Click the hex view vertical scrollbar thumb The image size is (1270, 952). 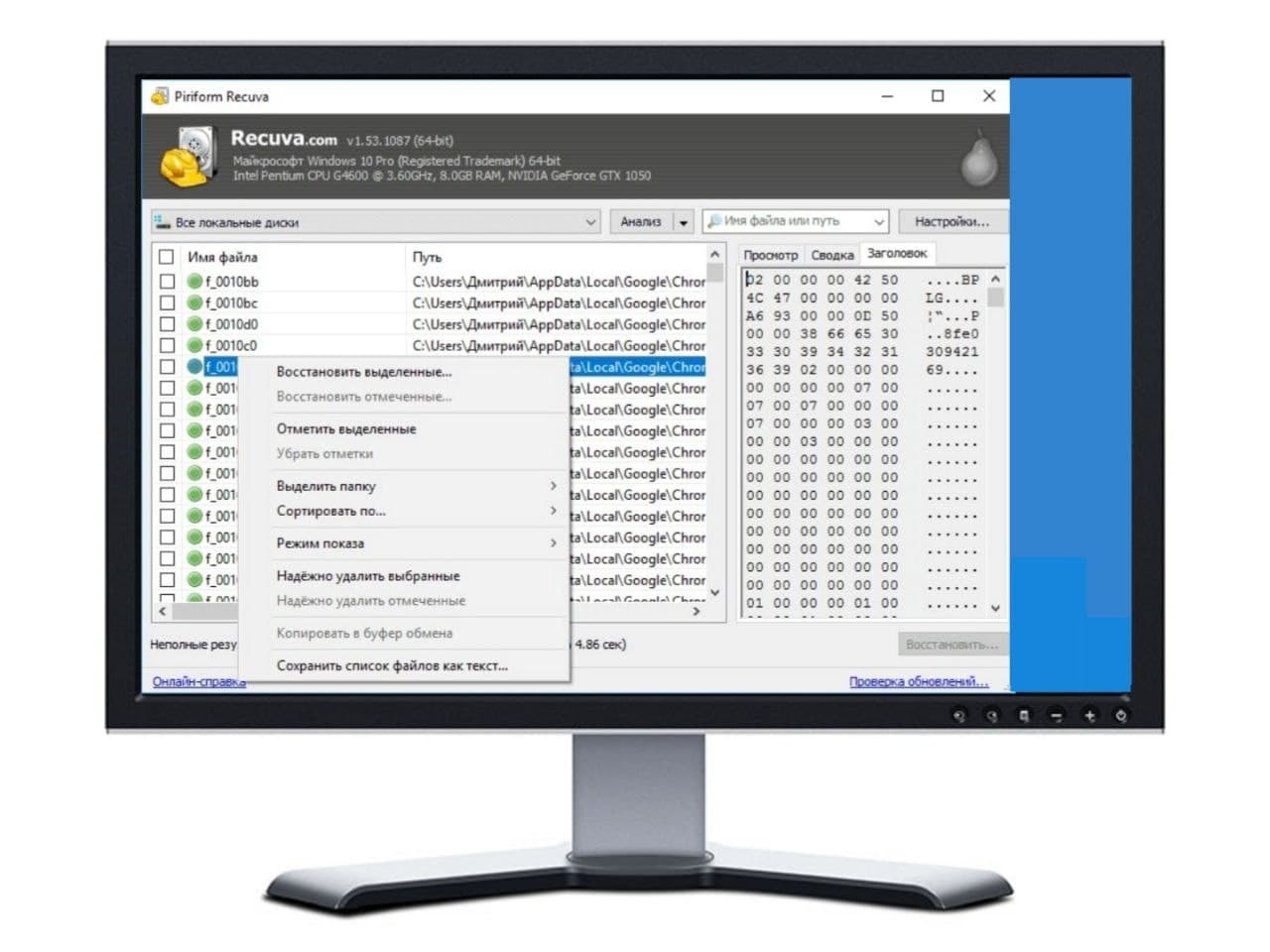click(x=996, y=297)
